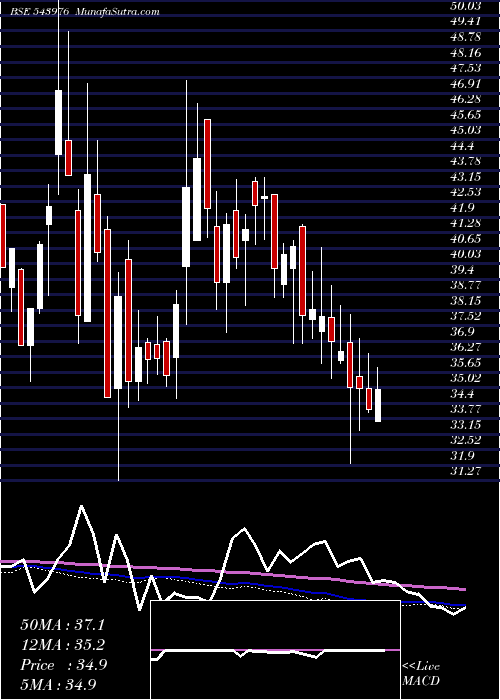Select the 48.78 price axis label
The image size is (500, 700).
pos(465,37)
